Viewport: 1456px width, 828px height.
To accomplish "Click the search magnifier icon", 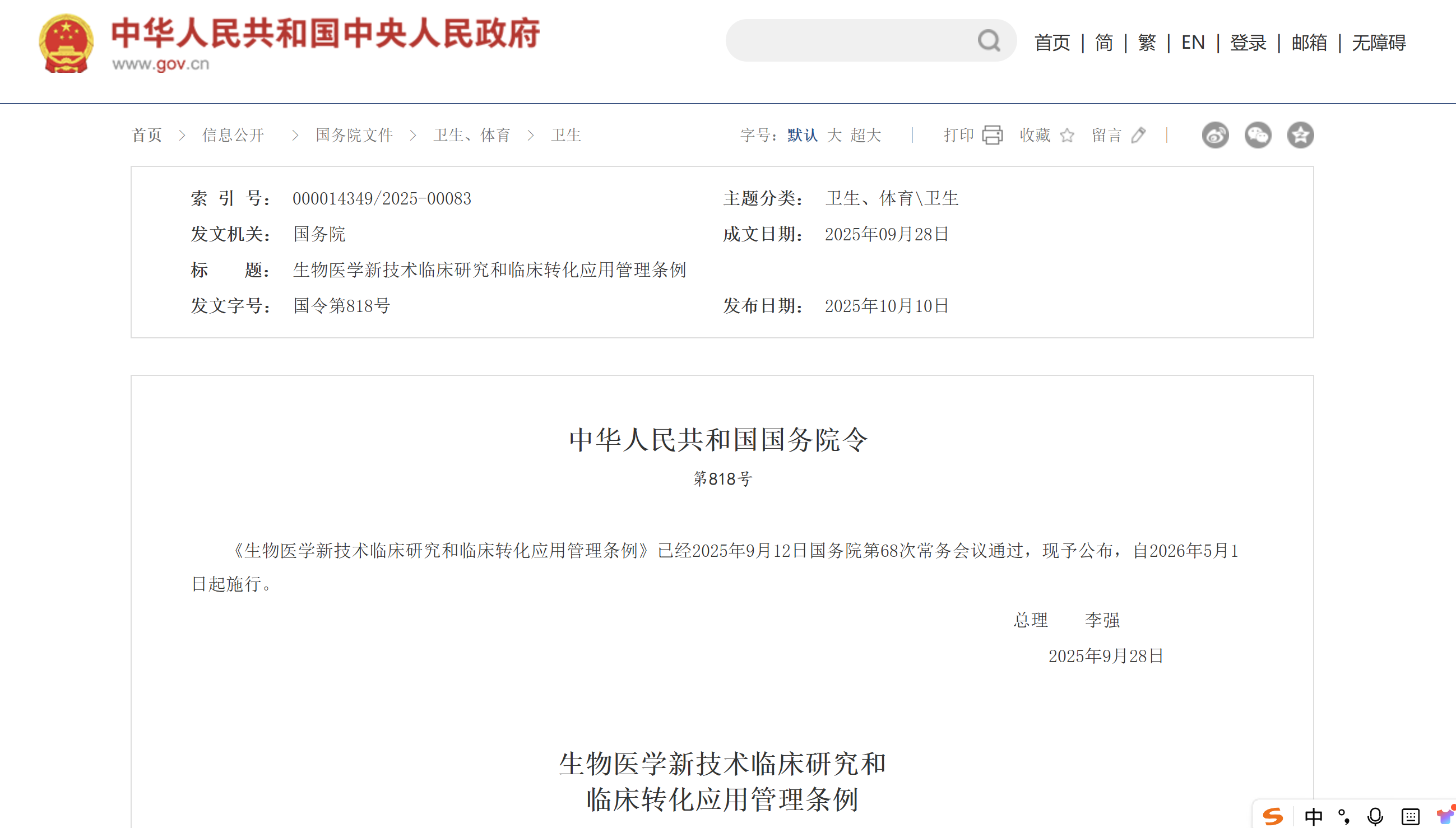I will 989,41.
